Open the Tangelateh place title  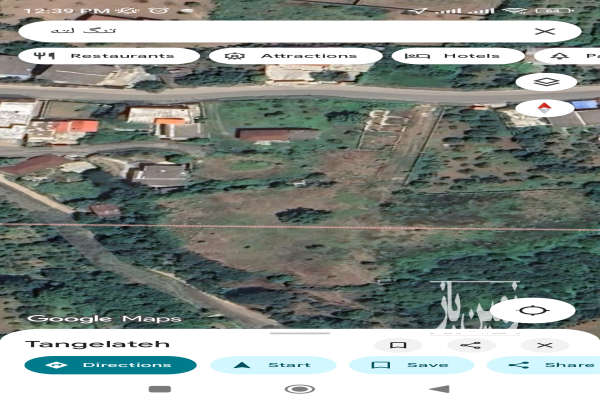[98, 344]
